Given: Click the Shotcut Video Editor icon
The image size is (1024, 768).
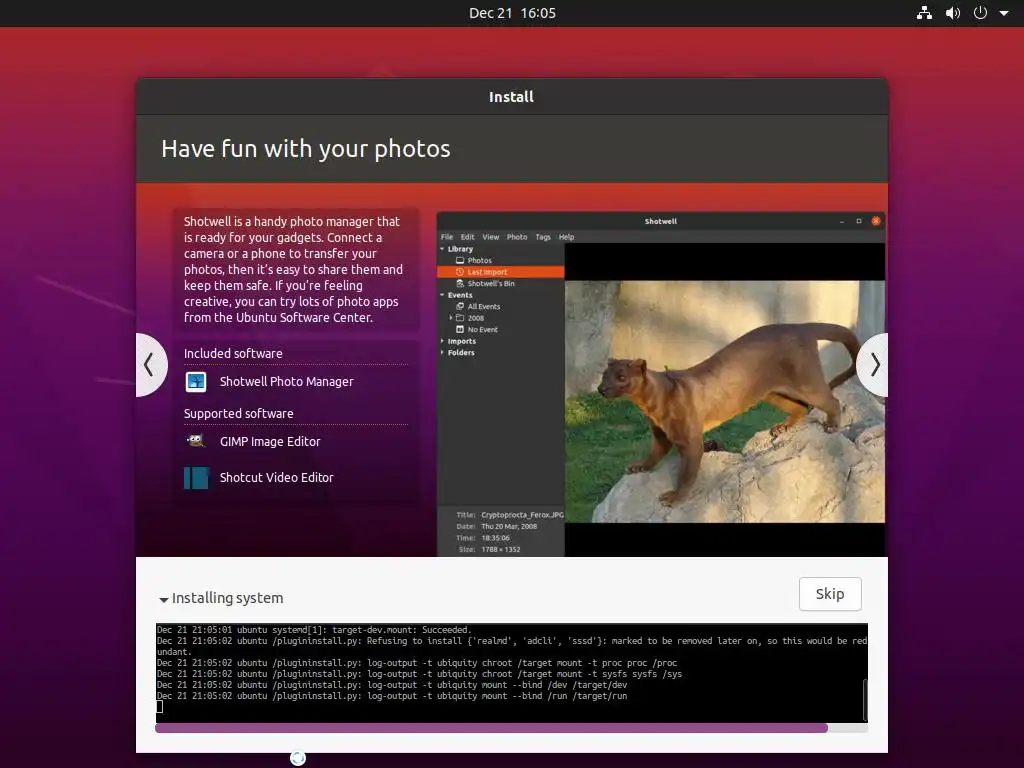Looking at the screenshot, I should pos(196,477).
